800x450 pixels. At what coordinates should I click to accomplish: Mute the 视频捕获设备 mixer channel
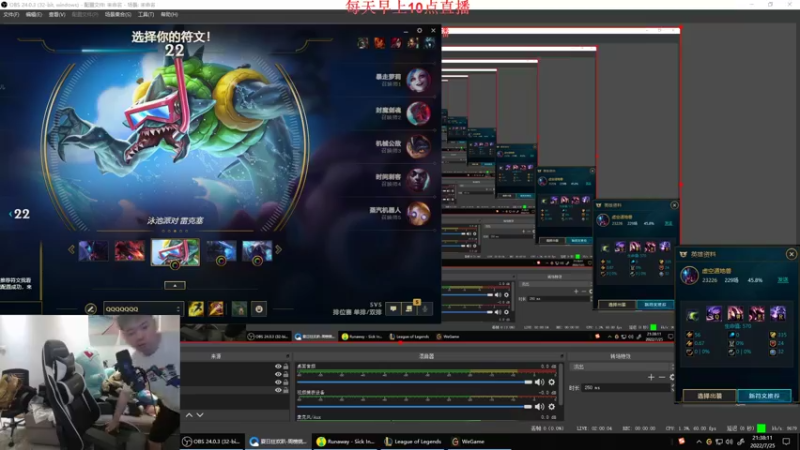point(539,407)
